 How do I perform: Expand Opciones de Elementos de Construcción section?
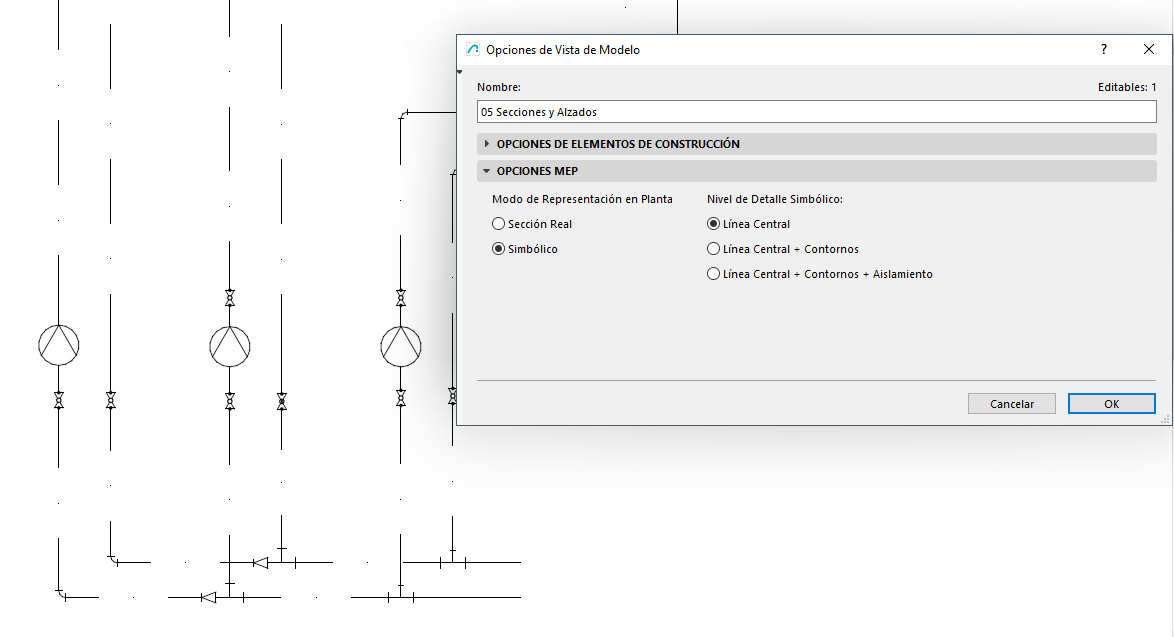[816, 144]
